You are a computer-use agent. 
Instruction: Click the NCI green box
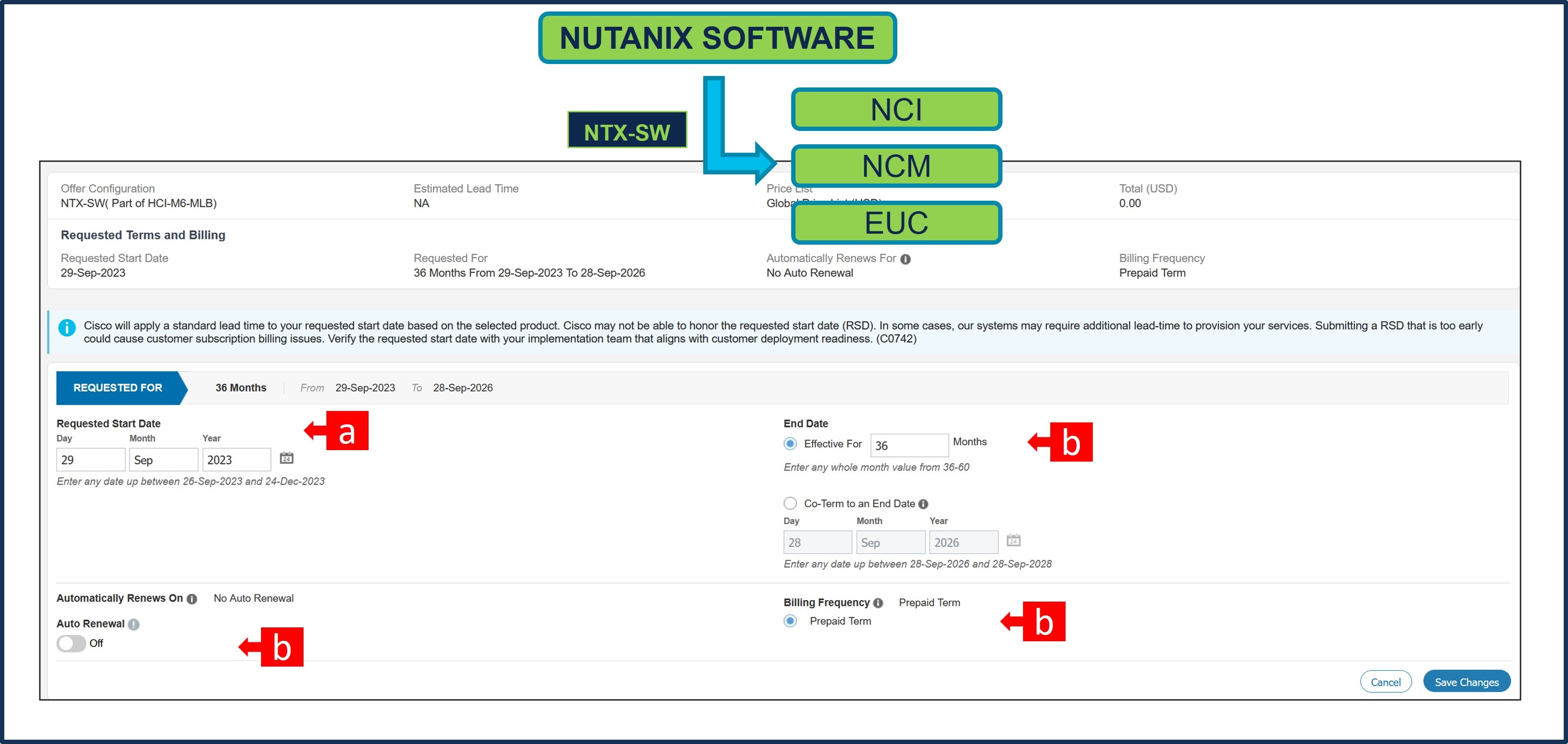point(896,109)
